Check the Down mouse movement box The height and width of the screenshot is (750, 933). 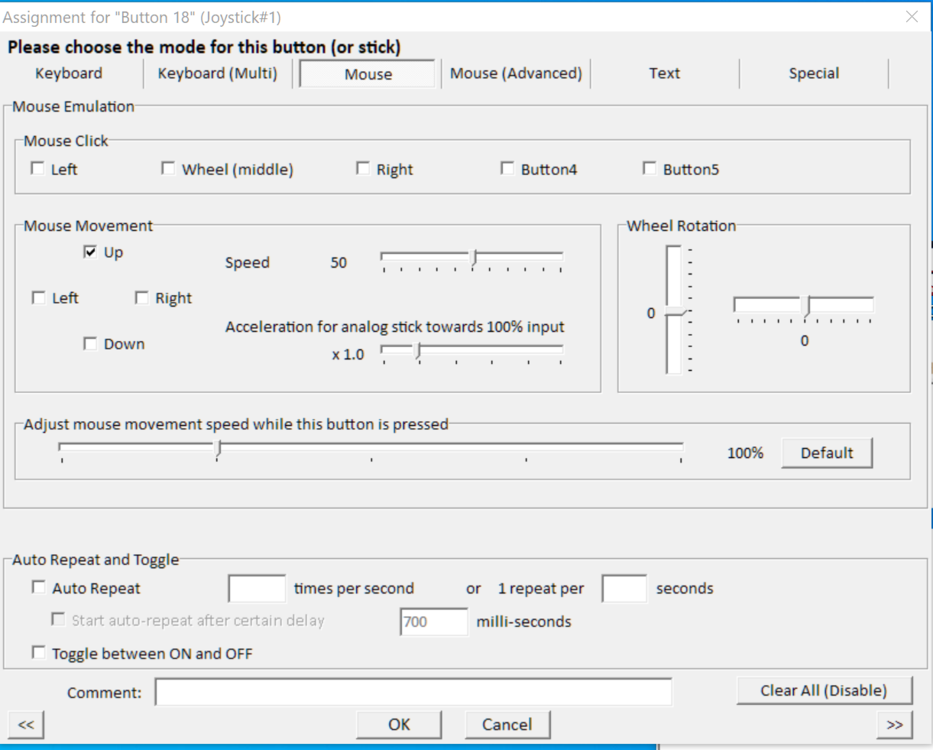click(x=90, y=343)
